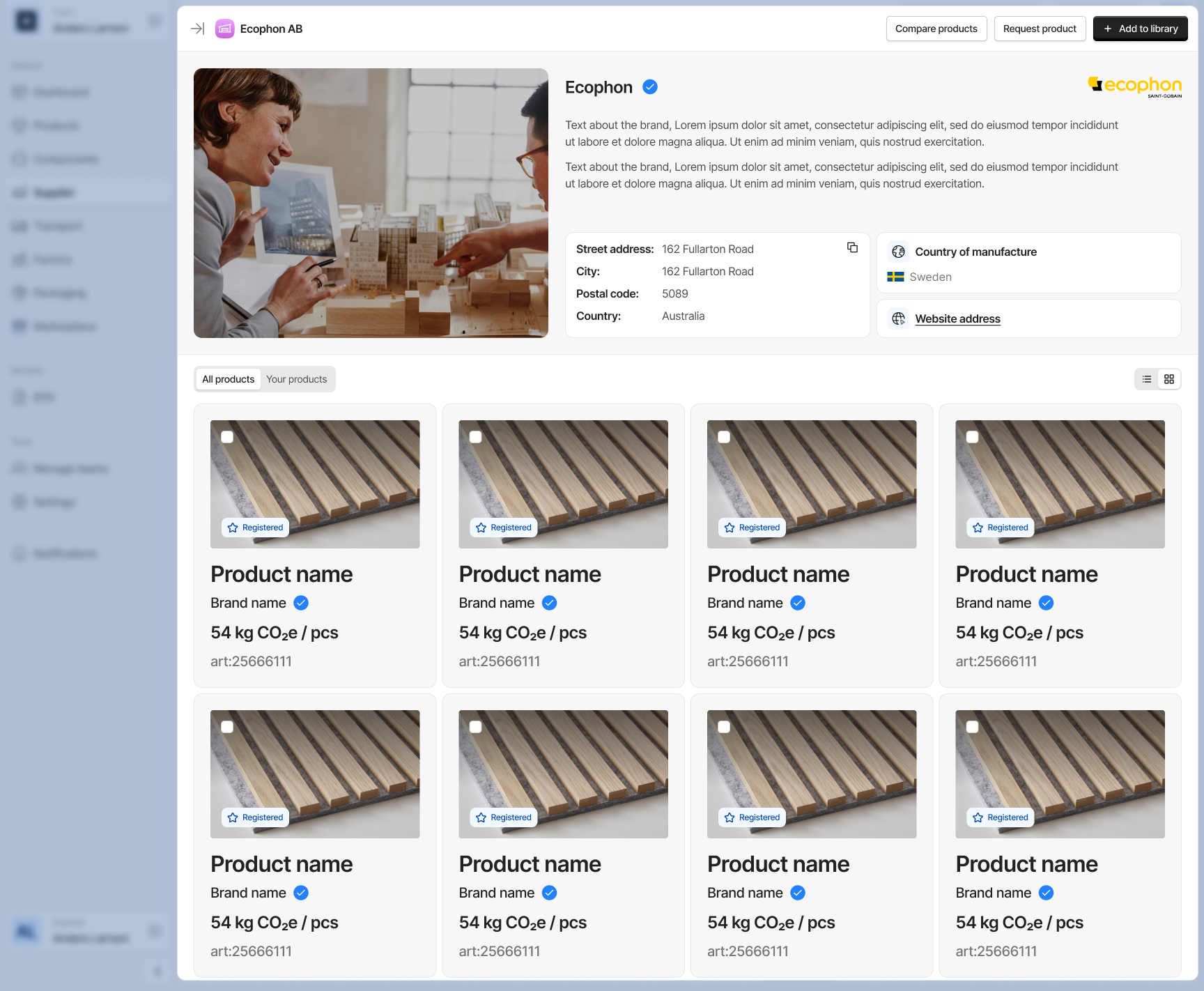Click the globe icon beside Country of manufacture
Viewport: 1204px width, 991px height.
tap(899, 252)
